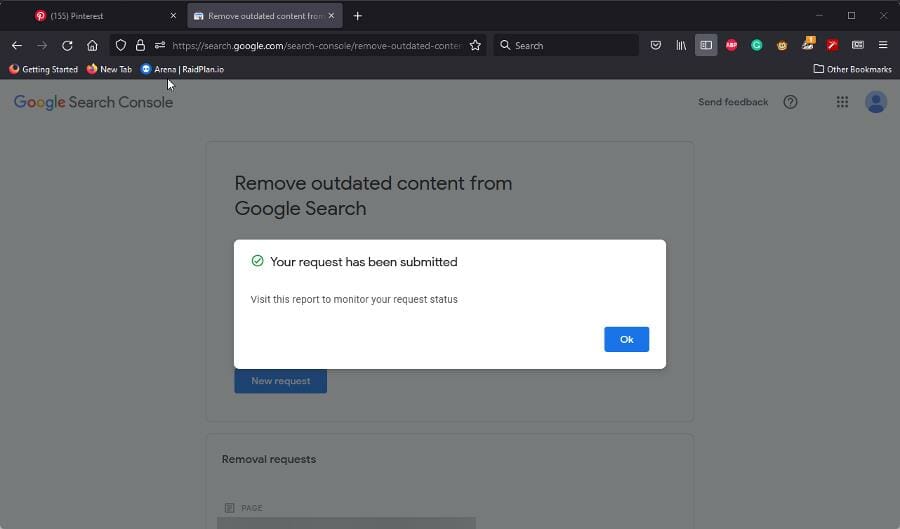
Task: Click the Ok button in the dialog
Action: [x=626, y=339]
